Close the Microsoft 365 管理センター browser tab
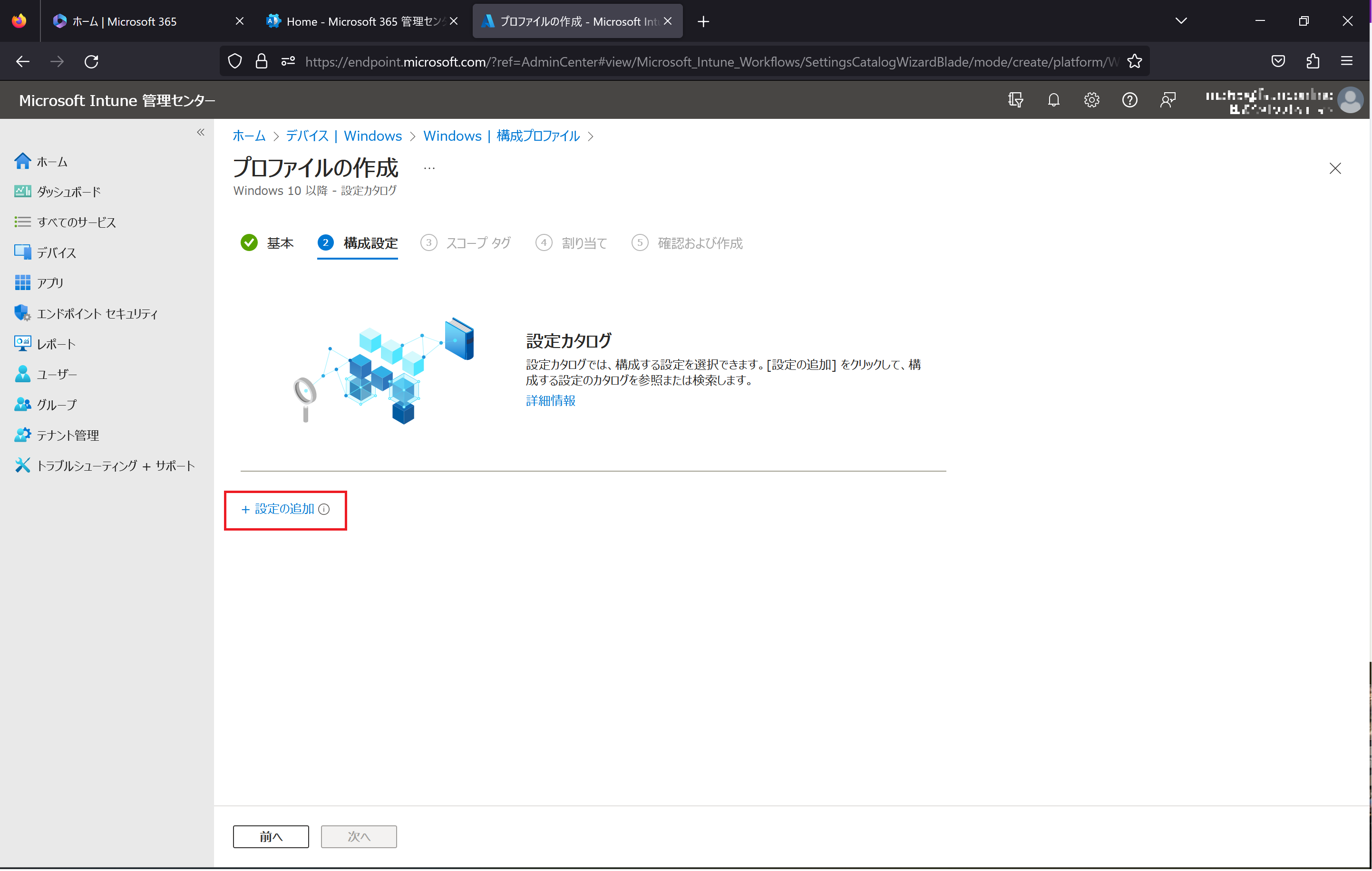The height and width of the screenshot is (871, 1372). click(x=454, y=21)
